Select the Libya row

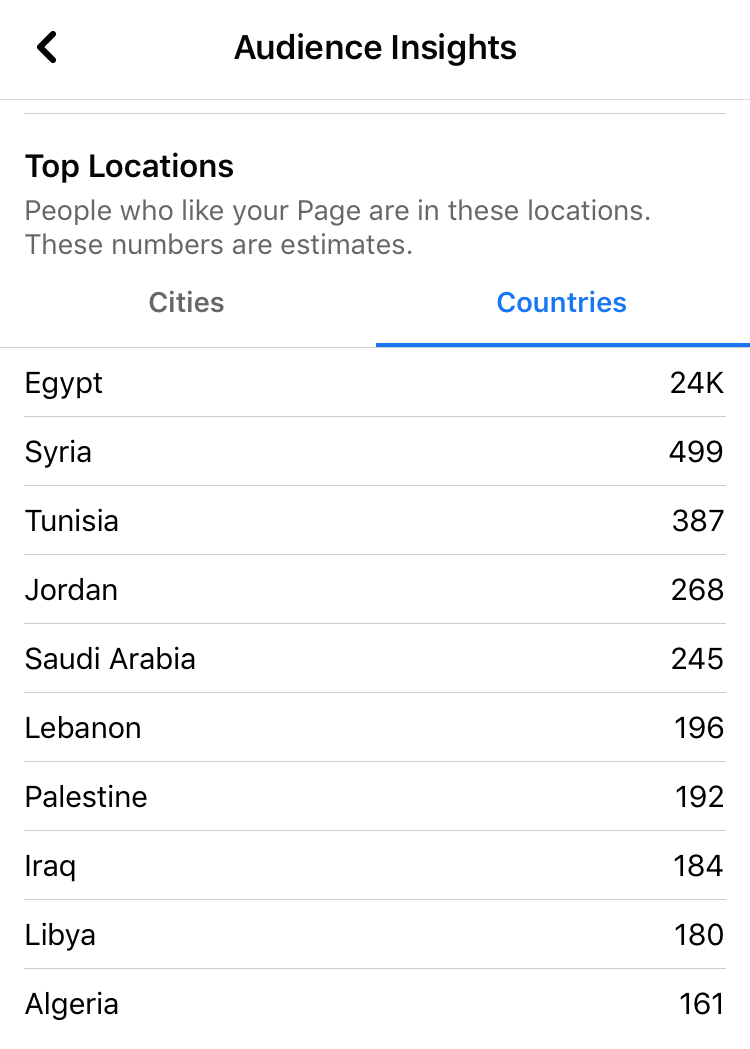click(375, 935)
